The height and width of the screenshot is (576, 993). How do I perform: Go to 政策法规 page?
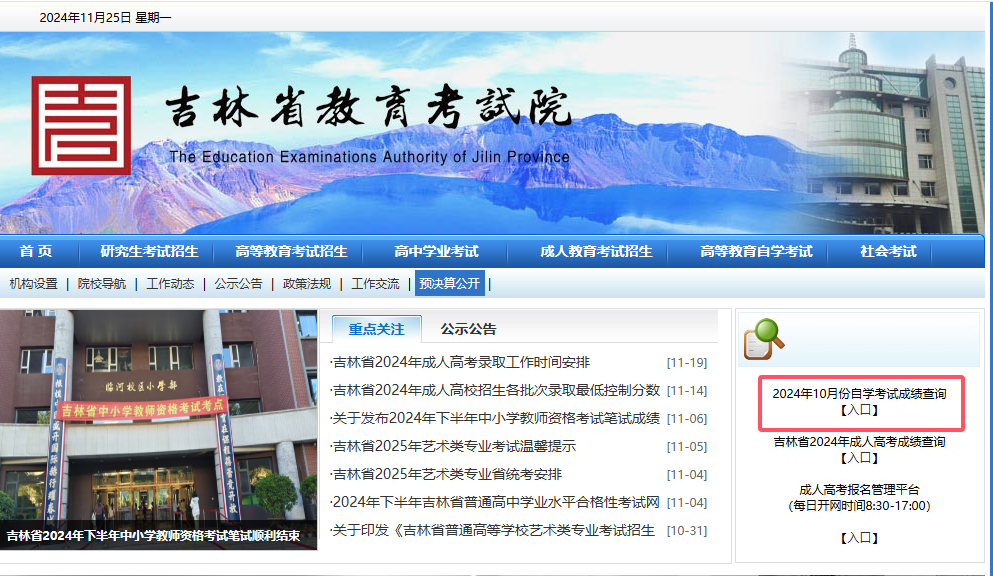tap(307, 284)
